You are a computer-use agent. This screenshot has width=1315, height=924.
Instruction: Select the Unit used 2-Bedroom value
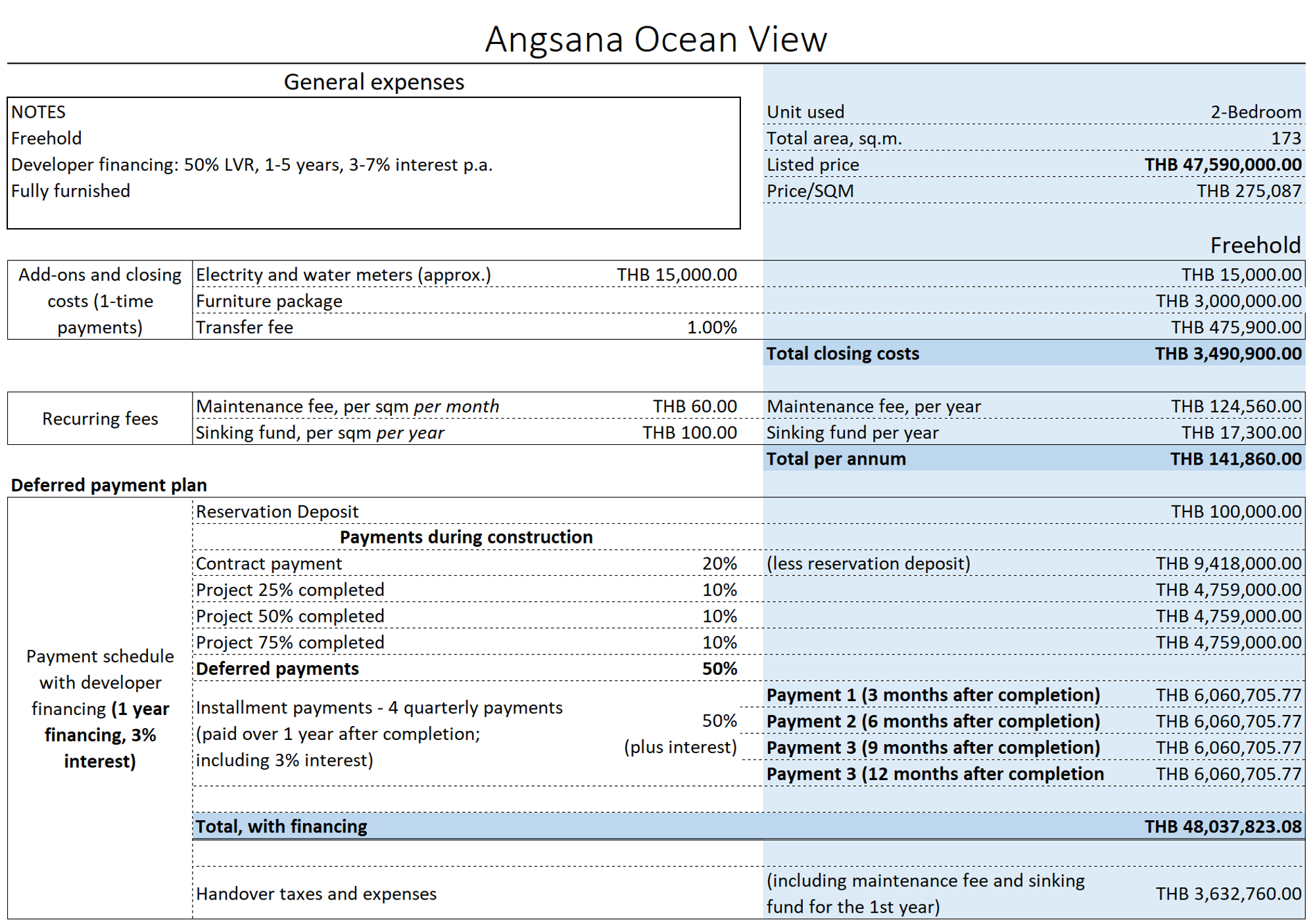click(x=1255, y=112)
